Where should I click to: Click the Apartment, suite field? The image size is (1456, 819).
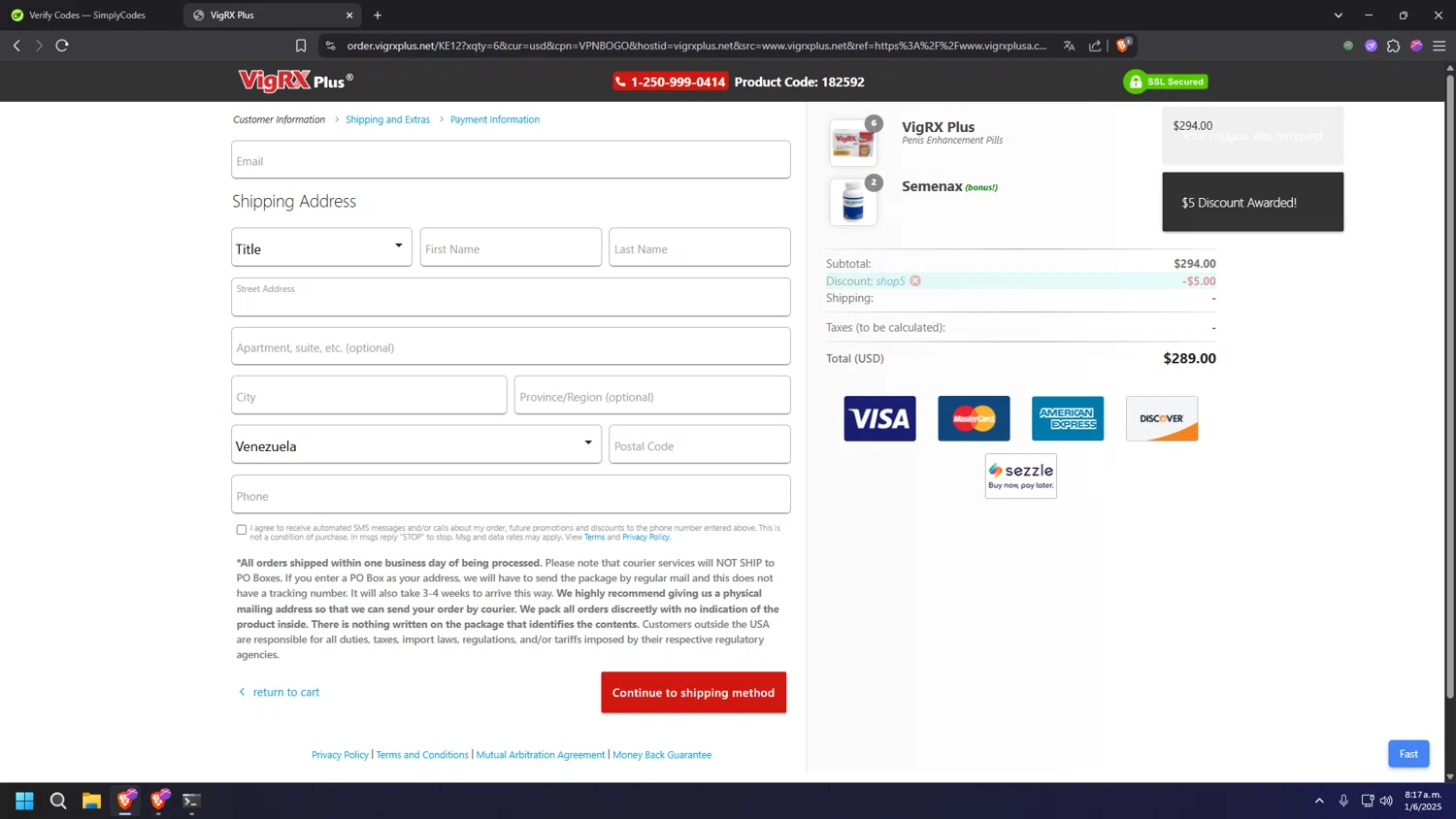click(511, 346)
